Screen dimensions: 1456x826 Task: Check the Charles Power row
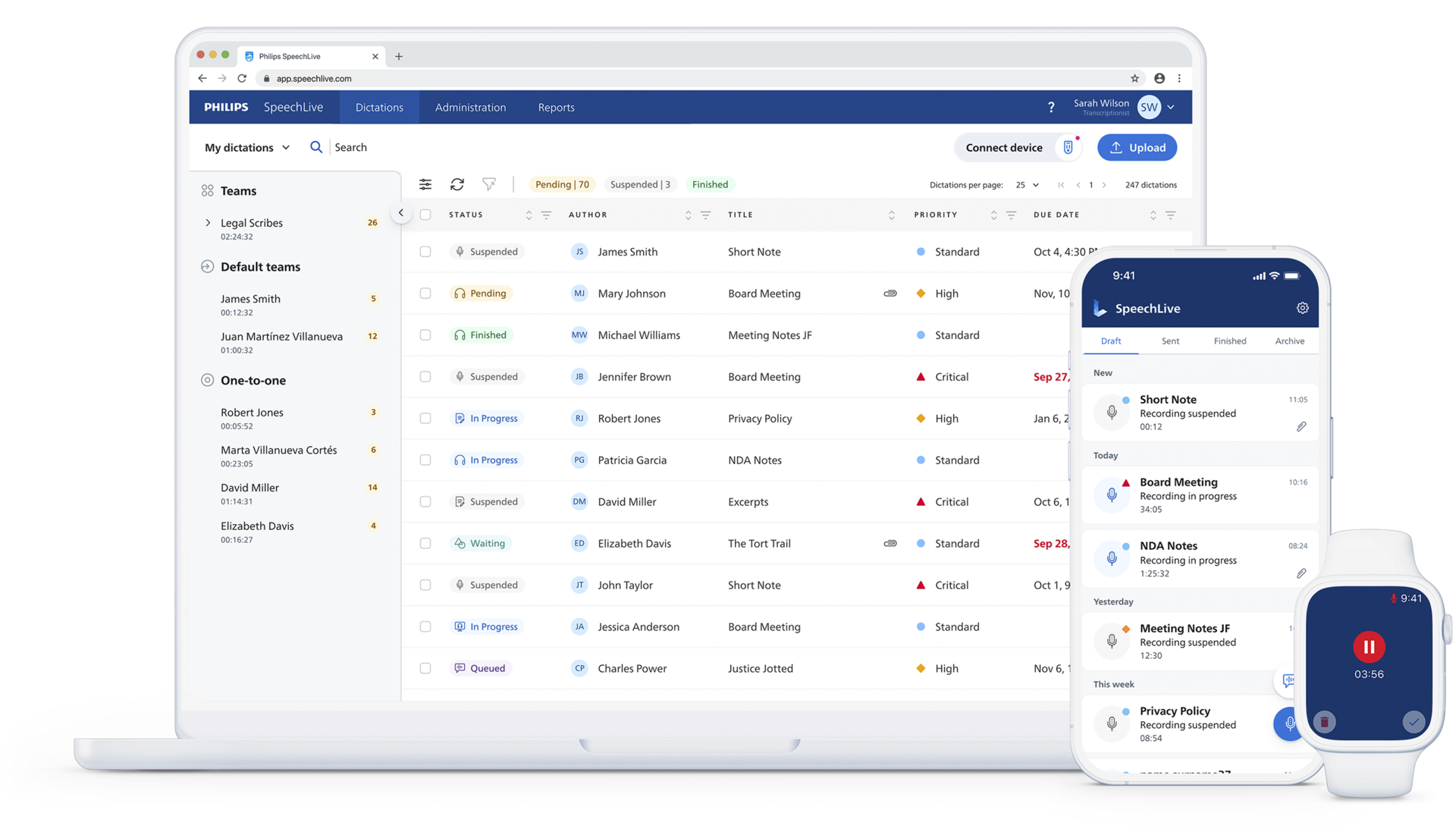click(425, 668)
